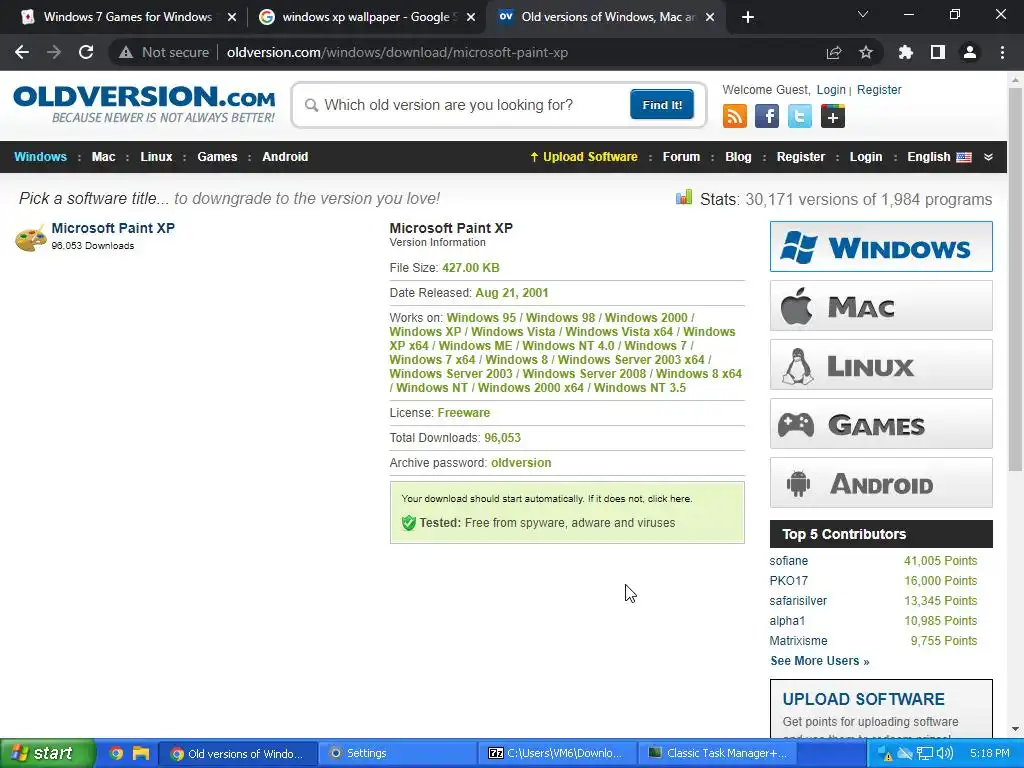The image size is (1024, 768).
Task: Click the plus share icon in header
Action: pyautogui.click(x=833, y=116)
